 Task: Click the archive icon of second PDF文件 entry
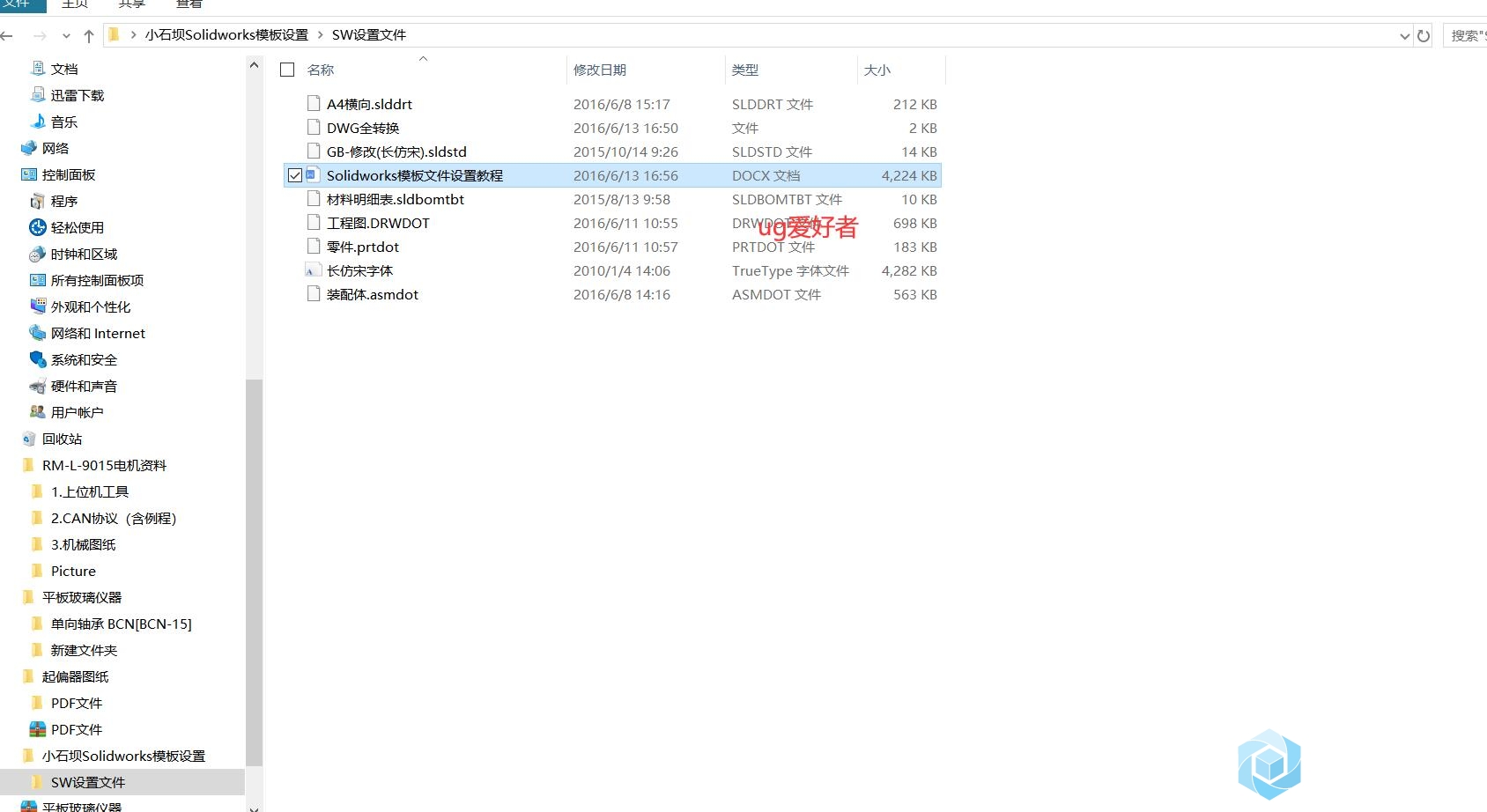pyautogui.click(x=38, y=729)
